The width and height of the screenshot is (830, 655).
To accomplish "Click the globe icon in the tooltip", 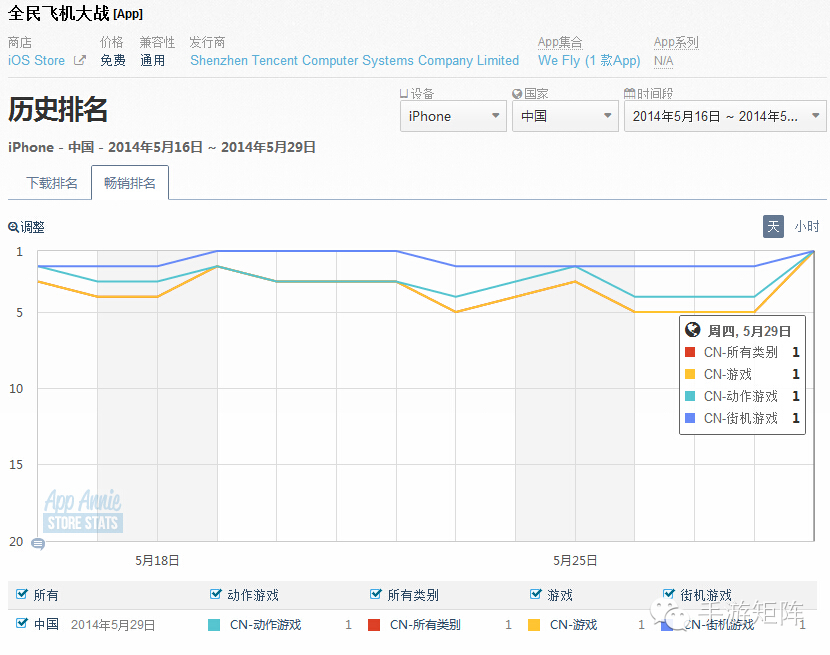I will coord(692,330).
